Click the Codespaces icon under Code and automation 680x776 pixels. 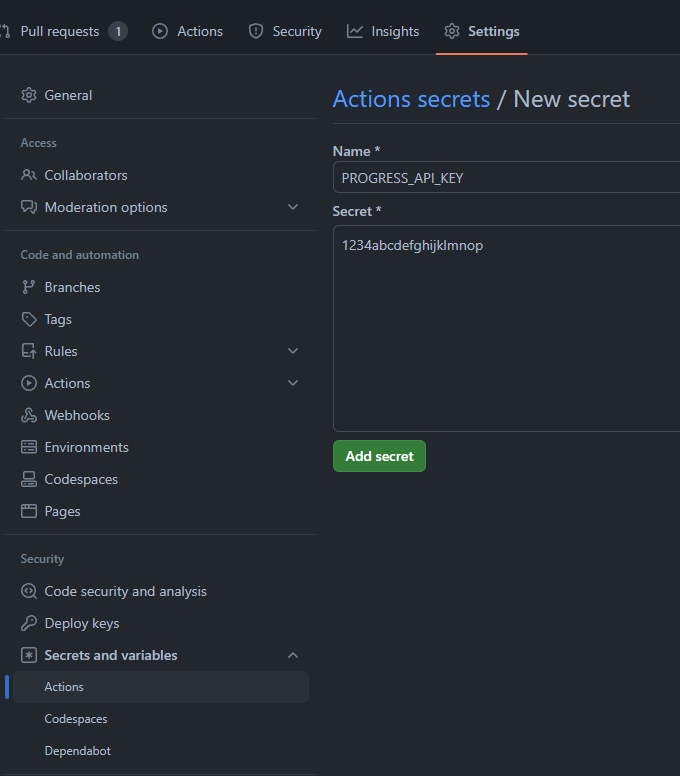click(x=29, y=479)
